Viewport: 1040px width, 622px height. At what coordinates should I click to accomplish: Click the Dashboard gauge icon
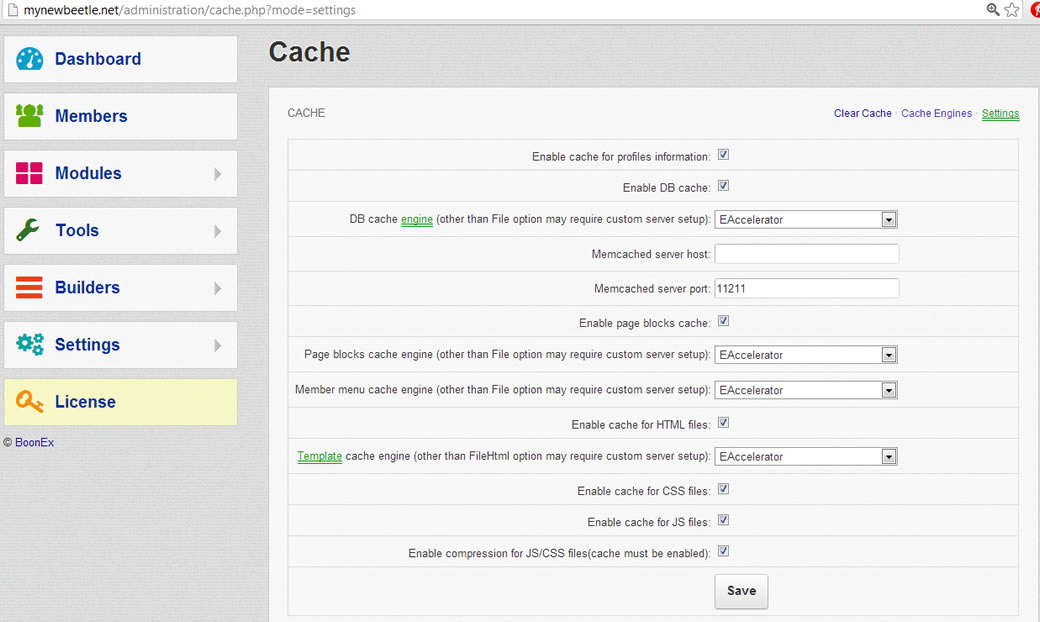point(30,59)
